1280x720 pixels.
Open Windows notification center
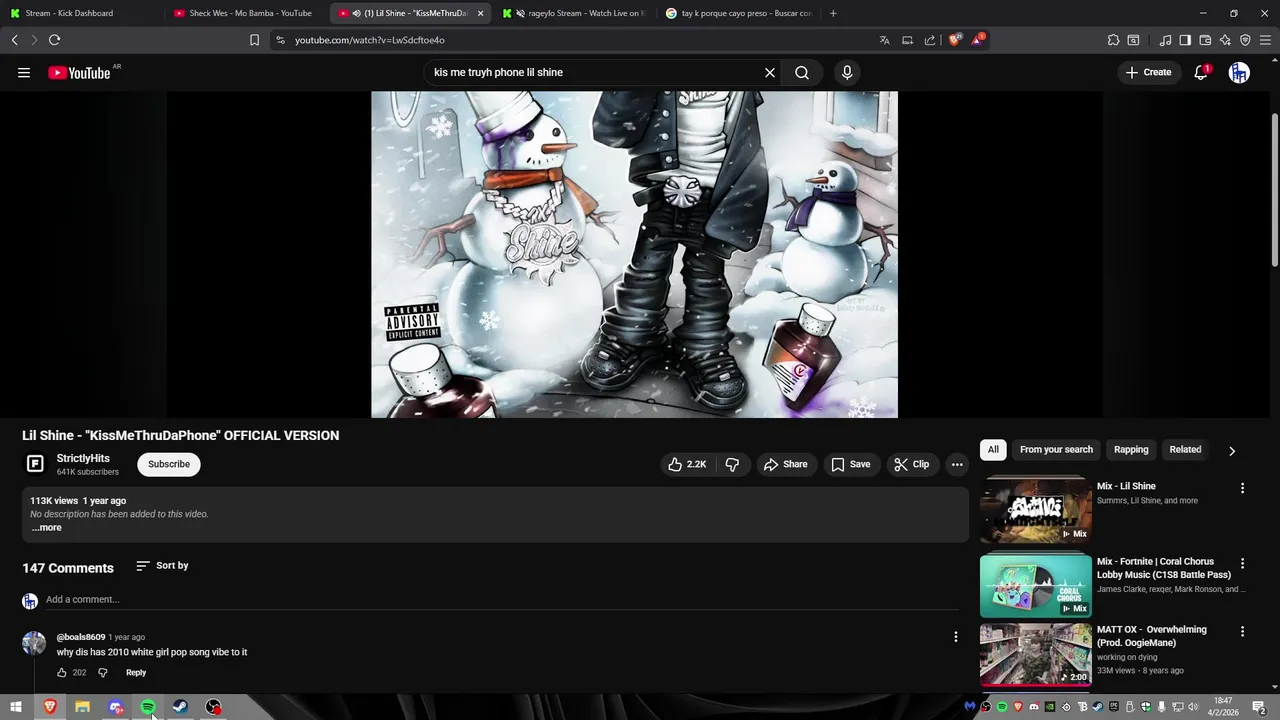(1258, 707)
